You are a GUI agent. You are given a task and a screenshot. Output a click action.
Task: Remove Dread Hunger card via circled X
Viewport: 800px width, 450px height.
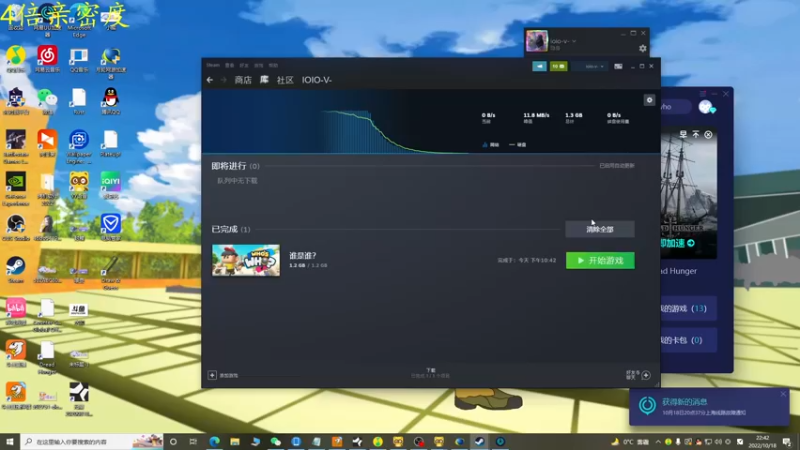[708, 134]
